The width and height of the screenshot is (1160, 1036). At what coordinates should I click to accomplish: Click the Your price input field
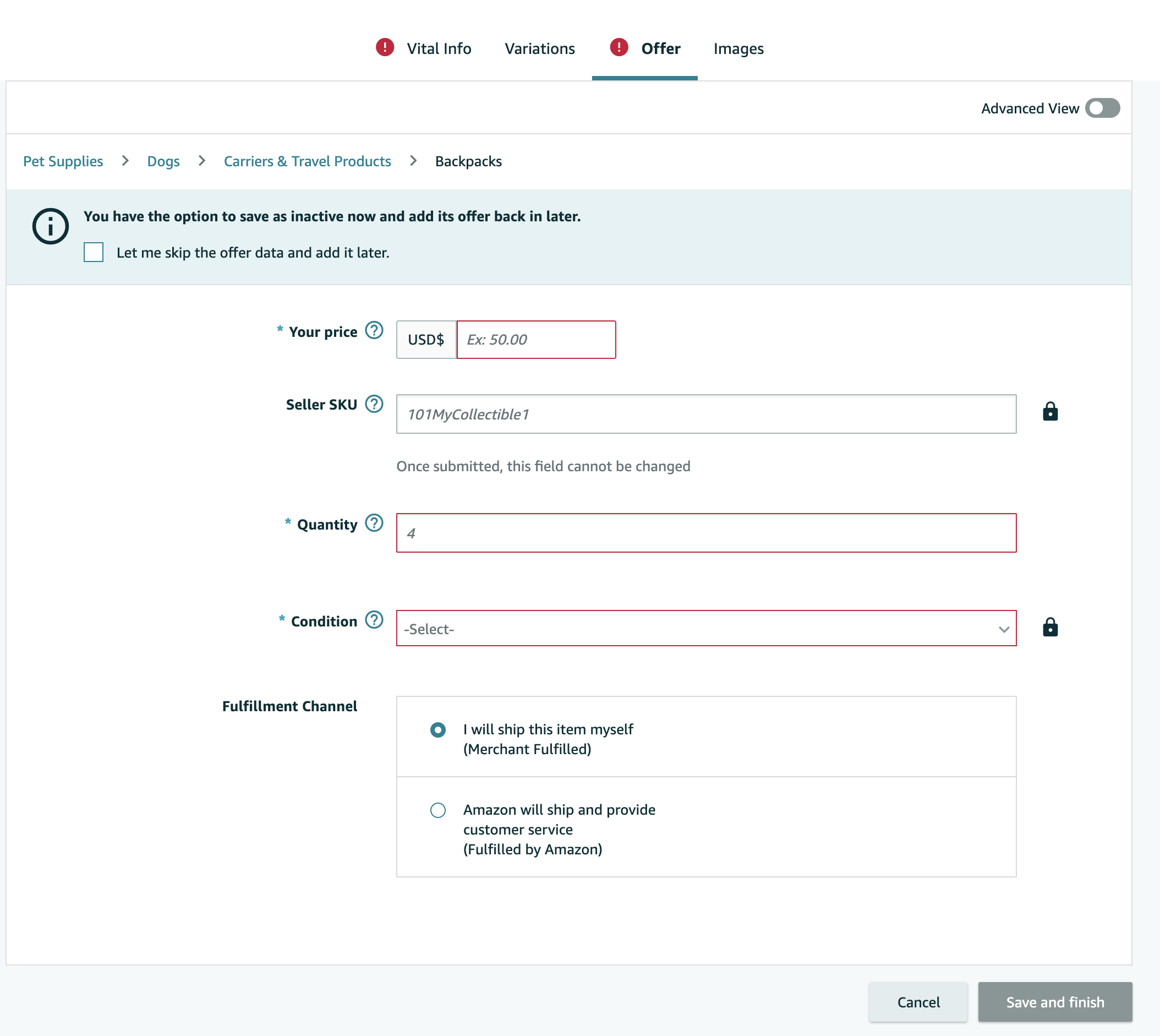pos(535,340)
